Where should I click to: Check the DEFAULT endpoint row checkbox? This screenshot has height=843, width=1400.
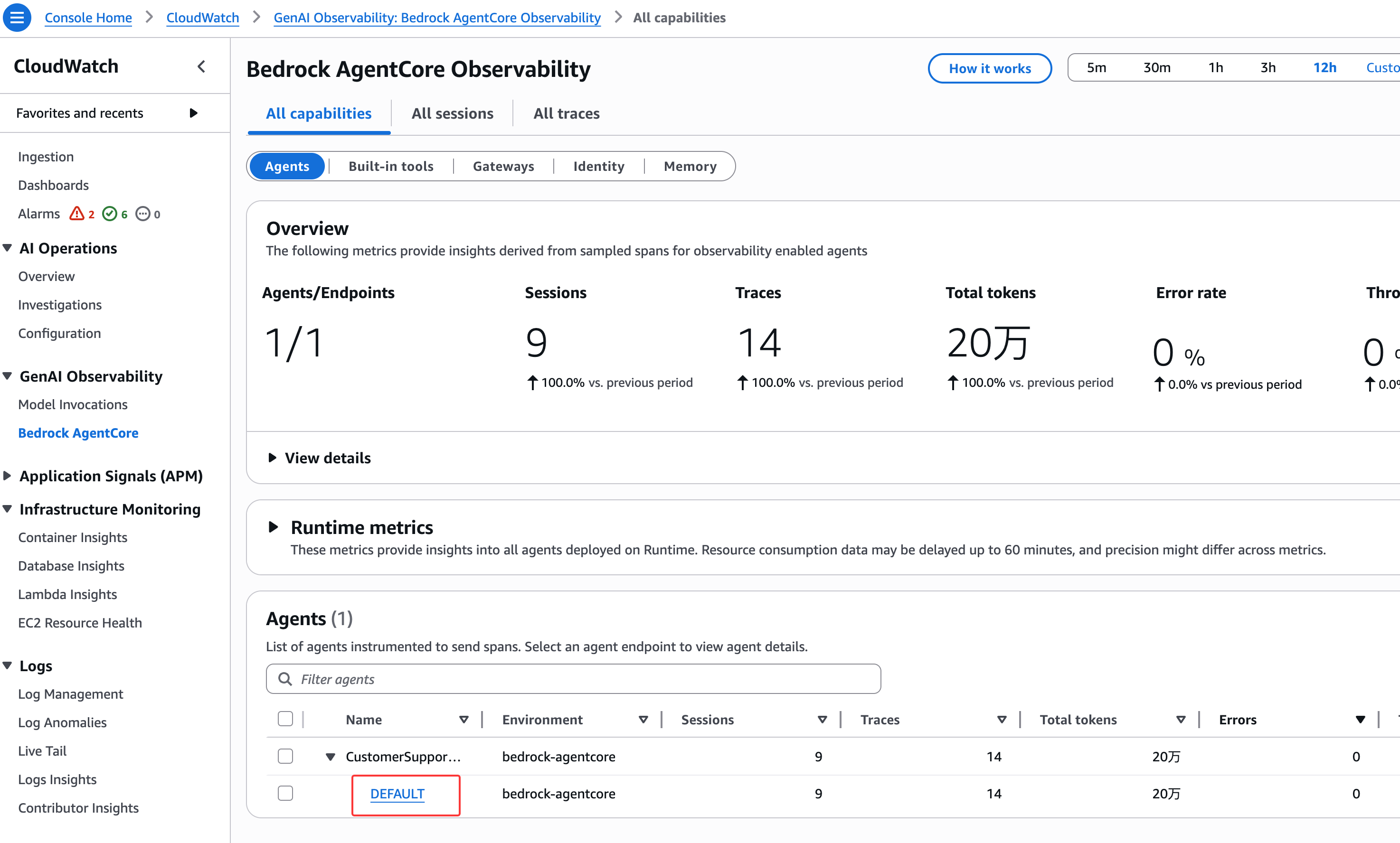(285, 793)
